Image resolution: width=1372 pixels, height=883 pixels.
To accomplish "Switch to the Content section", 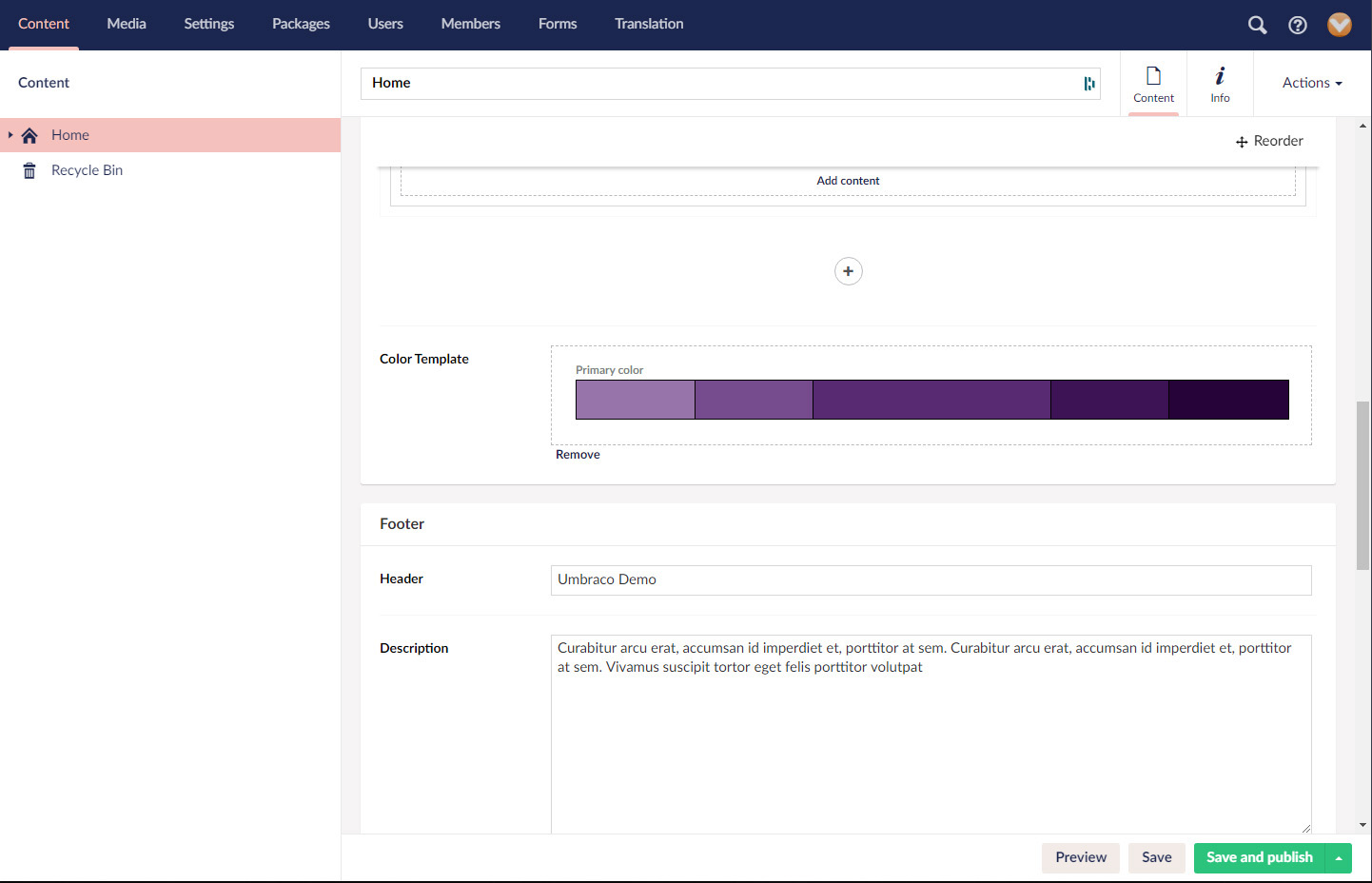I will point(44,24).
